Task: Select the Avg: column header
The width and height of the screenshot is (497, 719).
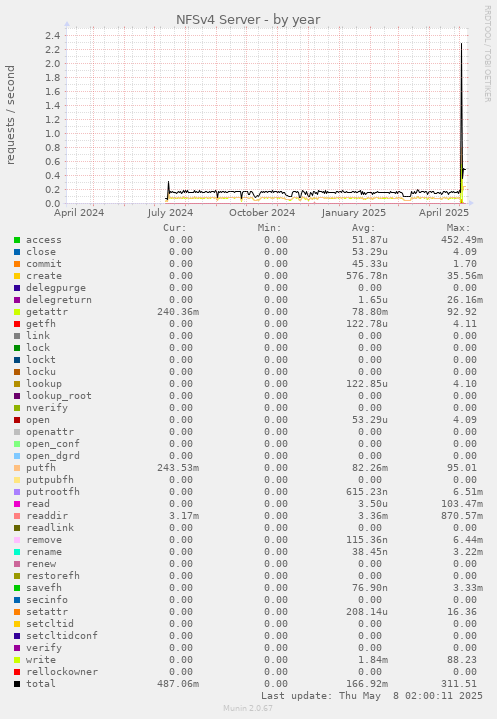Action: pos(364,228)
